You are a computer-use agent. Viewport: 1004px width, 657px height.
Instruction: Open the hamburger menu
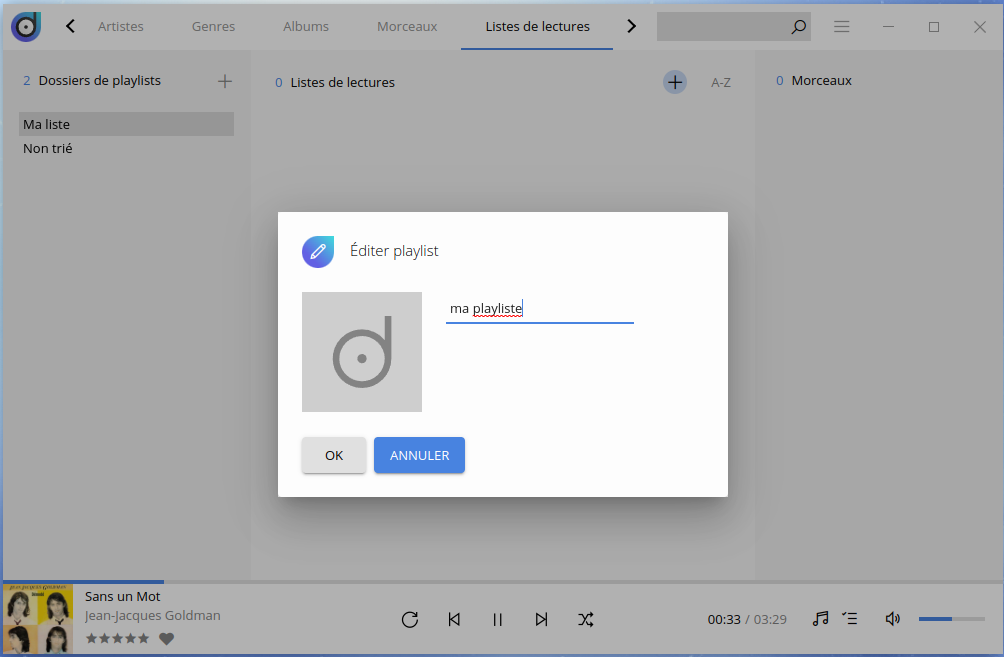842,27
